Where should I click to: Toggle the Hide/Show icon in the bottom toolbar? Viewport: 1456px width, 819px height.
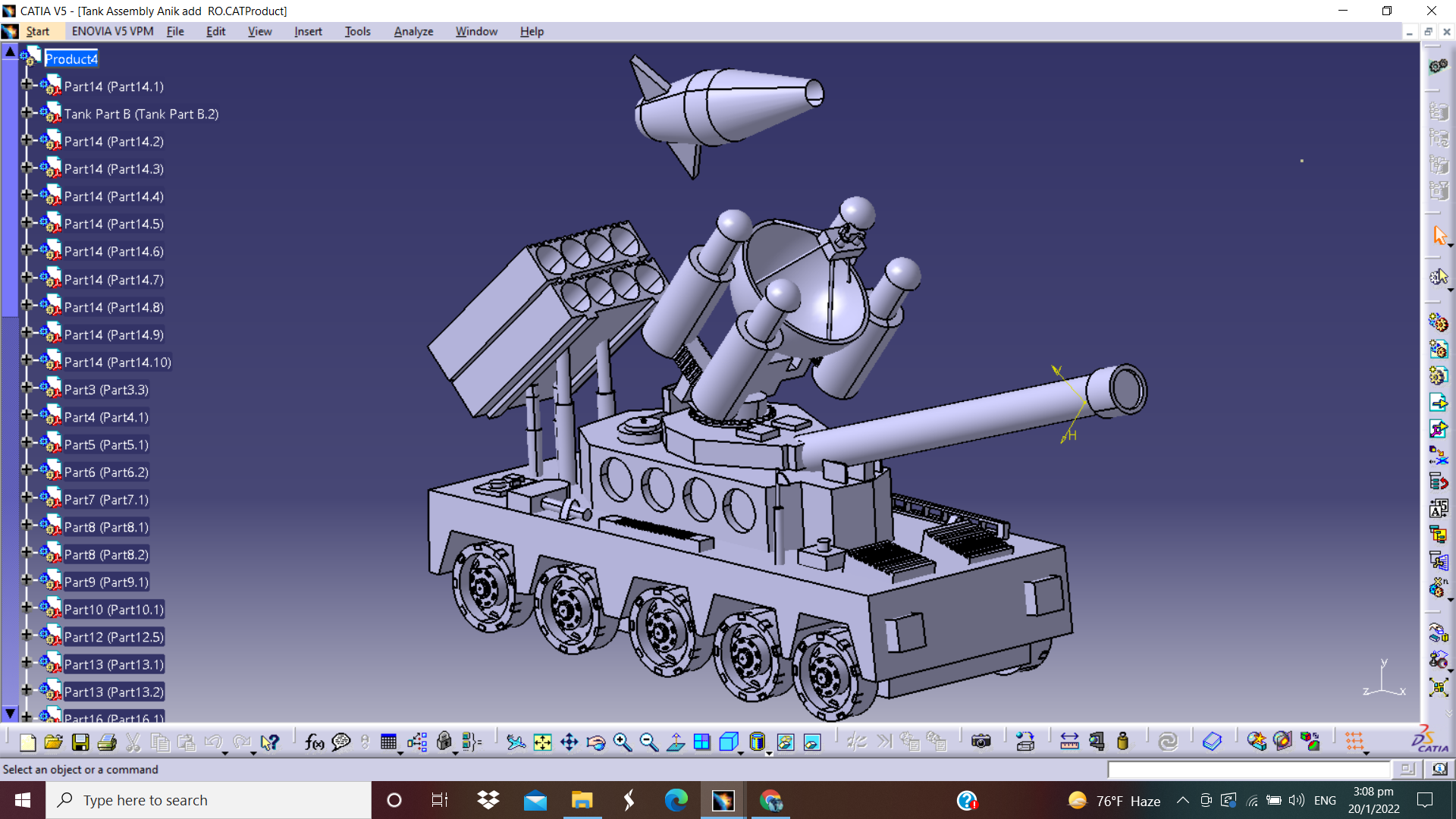786,742
